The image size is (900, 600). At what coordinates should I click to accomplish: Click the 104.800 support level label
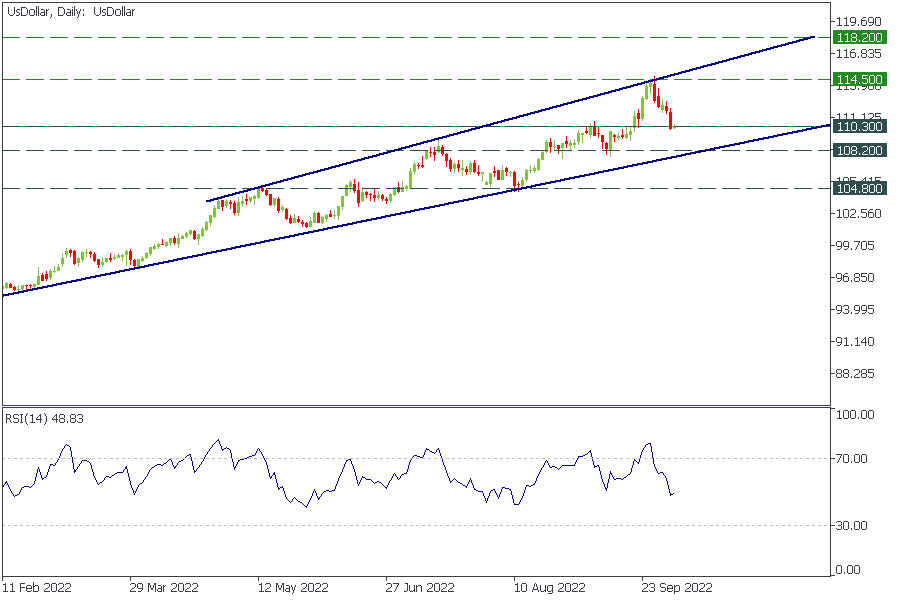(x=858, y=188)
